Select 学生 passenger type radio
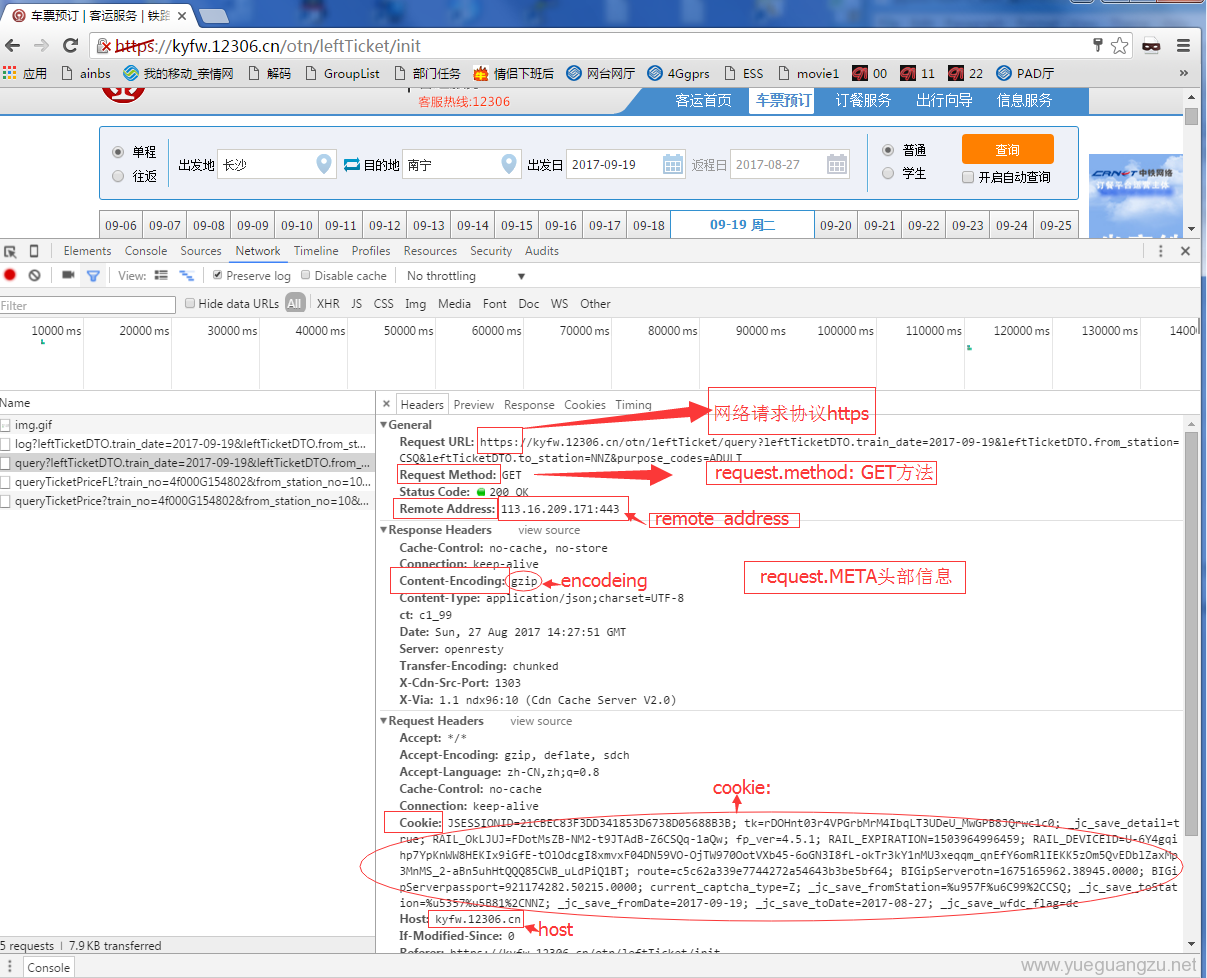Viewport: 1207px width, 978px height. [888, 173]
